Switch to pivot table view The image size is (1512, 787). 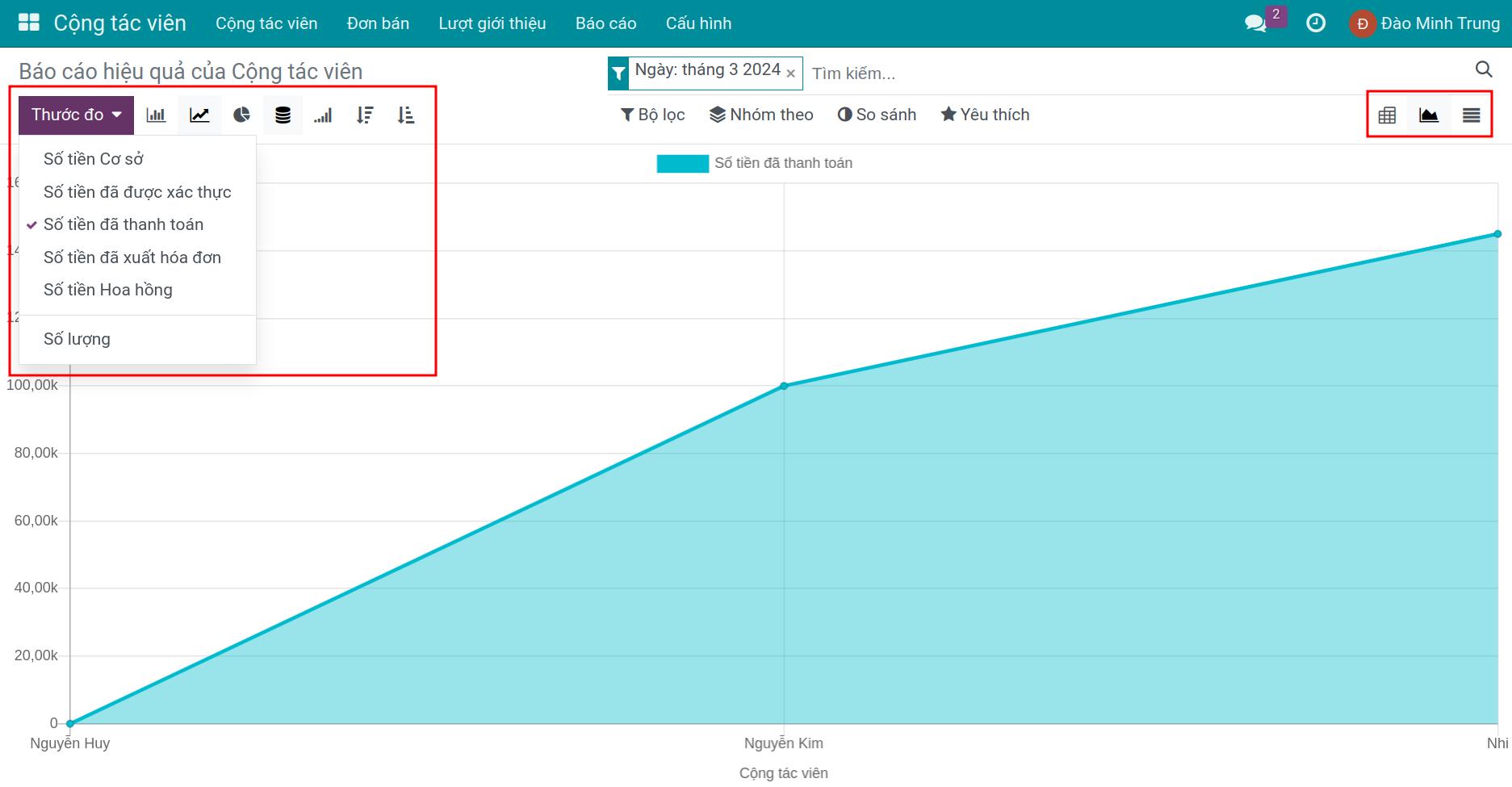tap(1387, 115)
